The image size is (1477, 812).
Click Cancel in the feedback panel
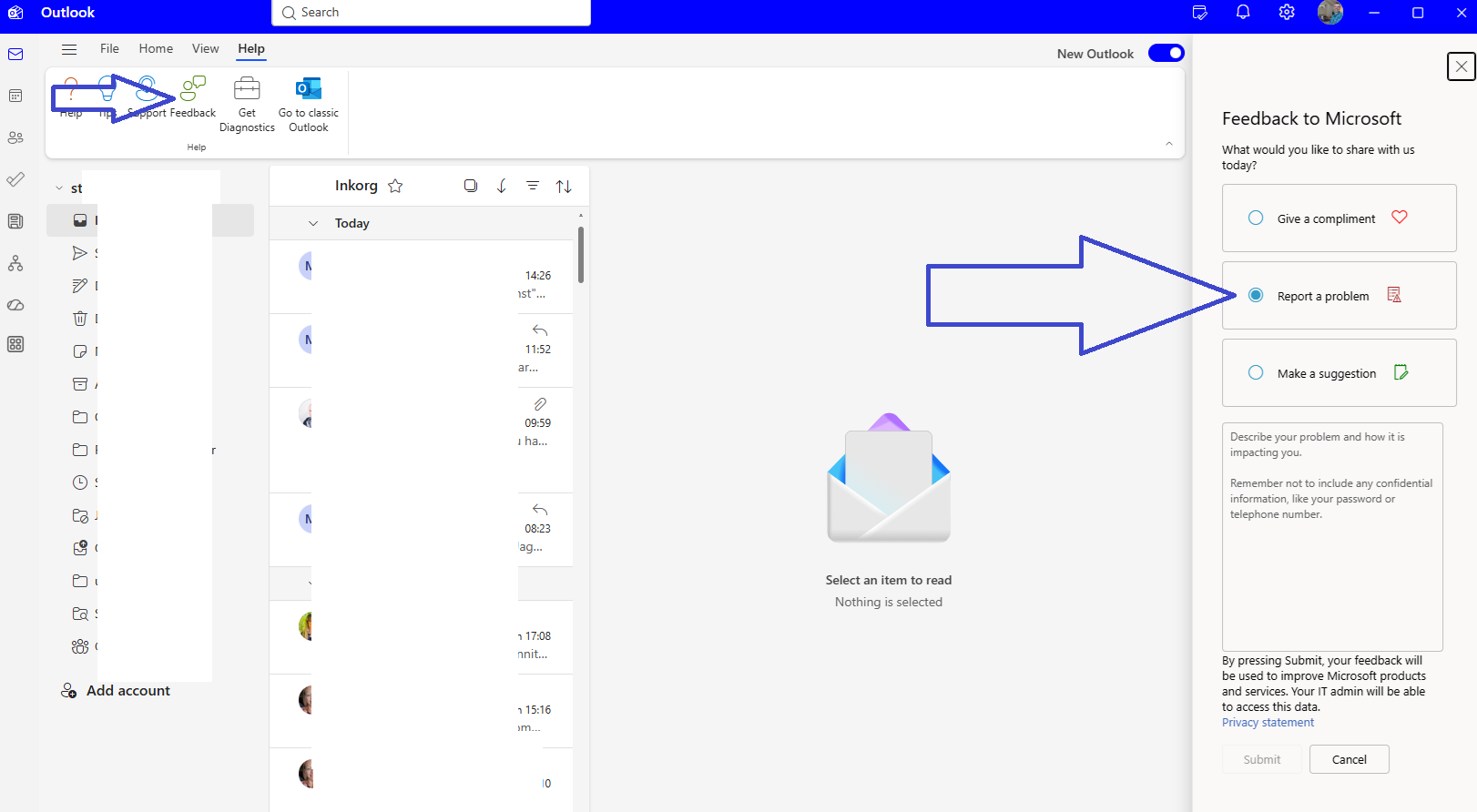1350,759
